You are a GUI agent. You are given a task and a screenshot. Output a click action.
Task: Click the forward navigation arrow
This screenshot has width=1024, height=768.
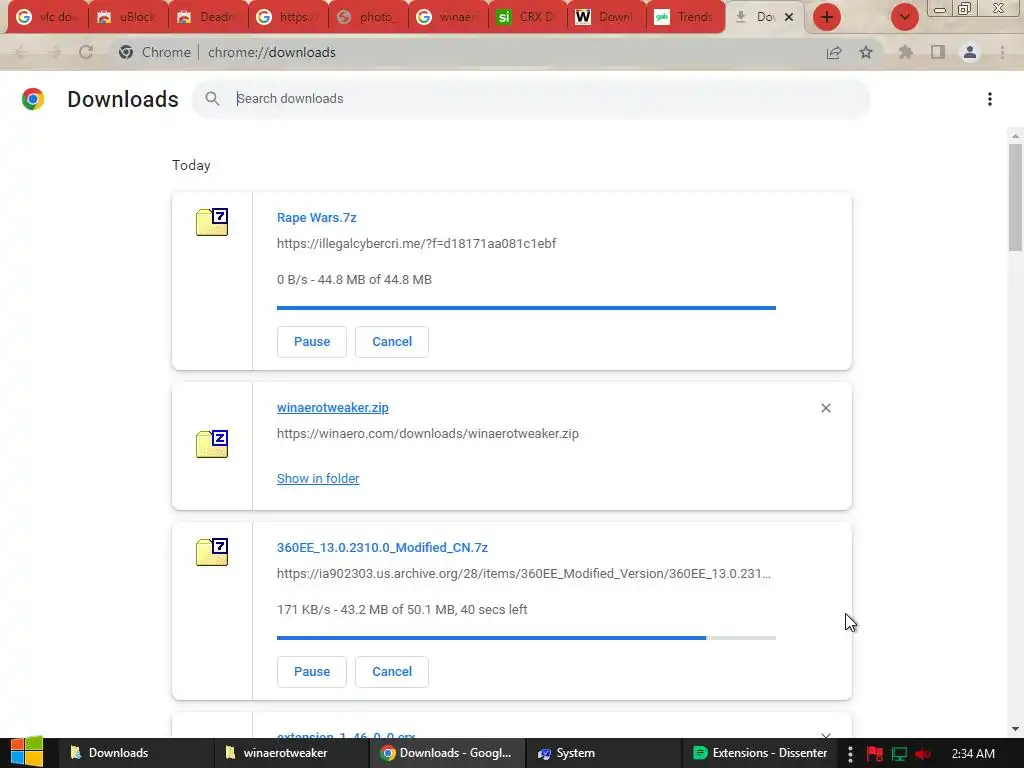coord(54,52)
